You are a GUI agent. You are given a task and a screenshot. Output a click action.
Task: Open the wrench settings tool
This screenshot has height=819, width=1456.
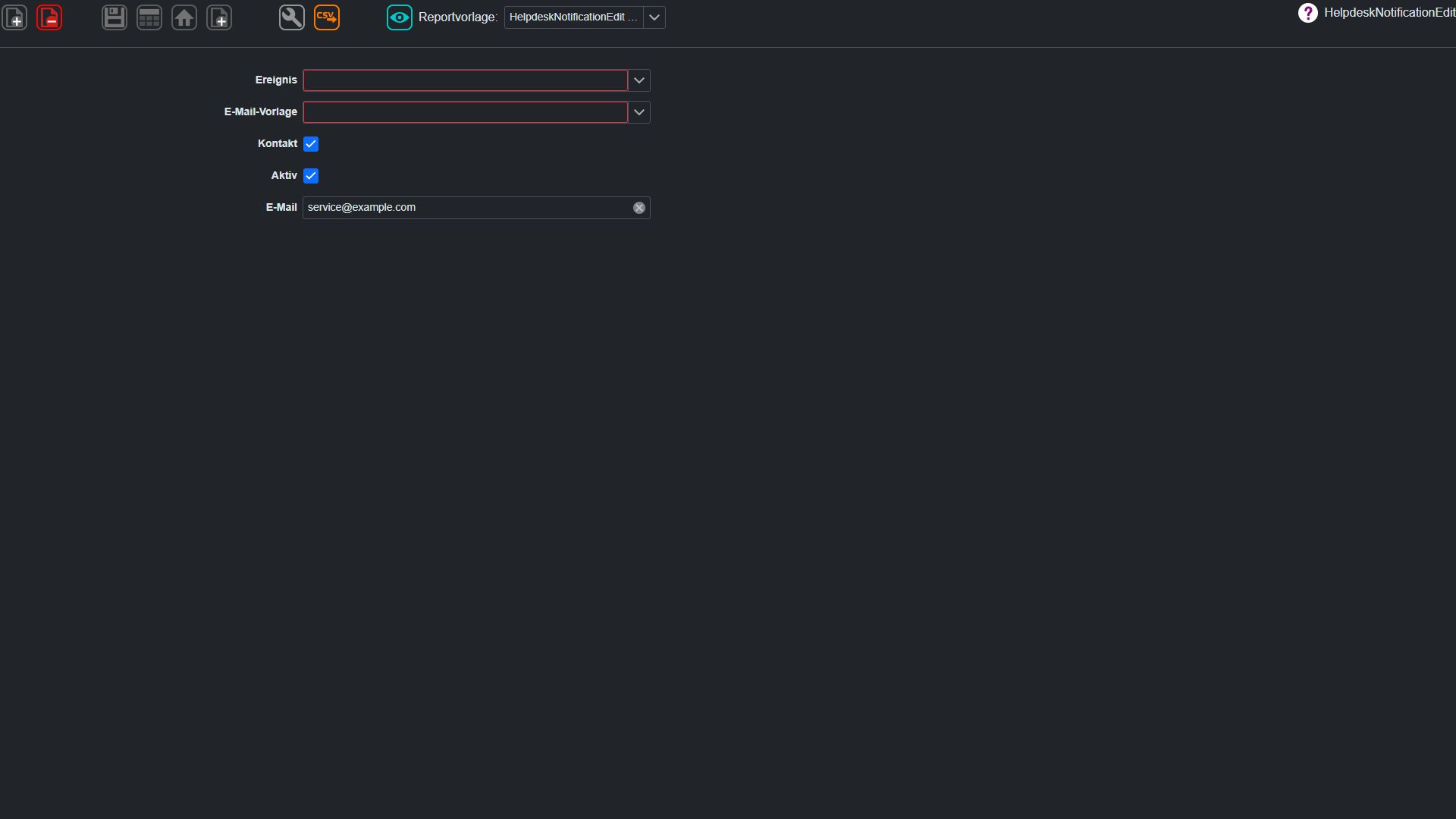tap(292, 17)
